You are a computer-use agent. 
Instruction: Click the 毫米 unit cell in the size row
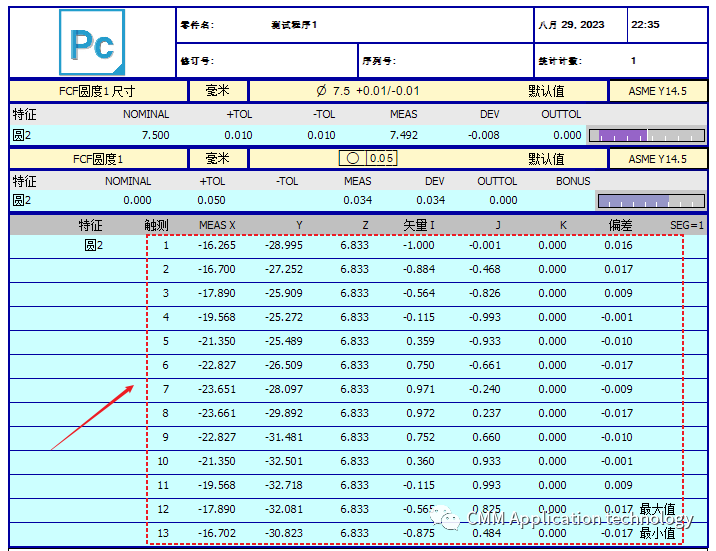click(217, 91)
